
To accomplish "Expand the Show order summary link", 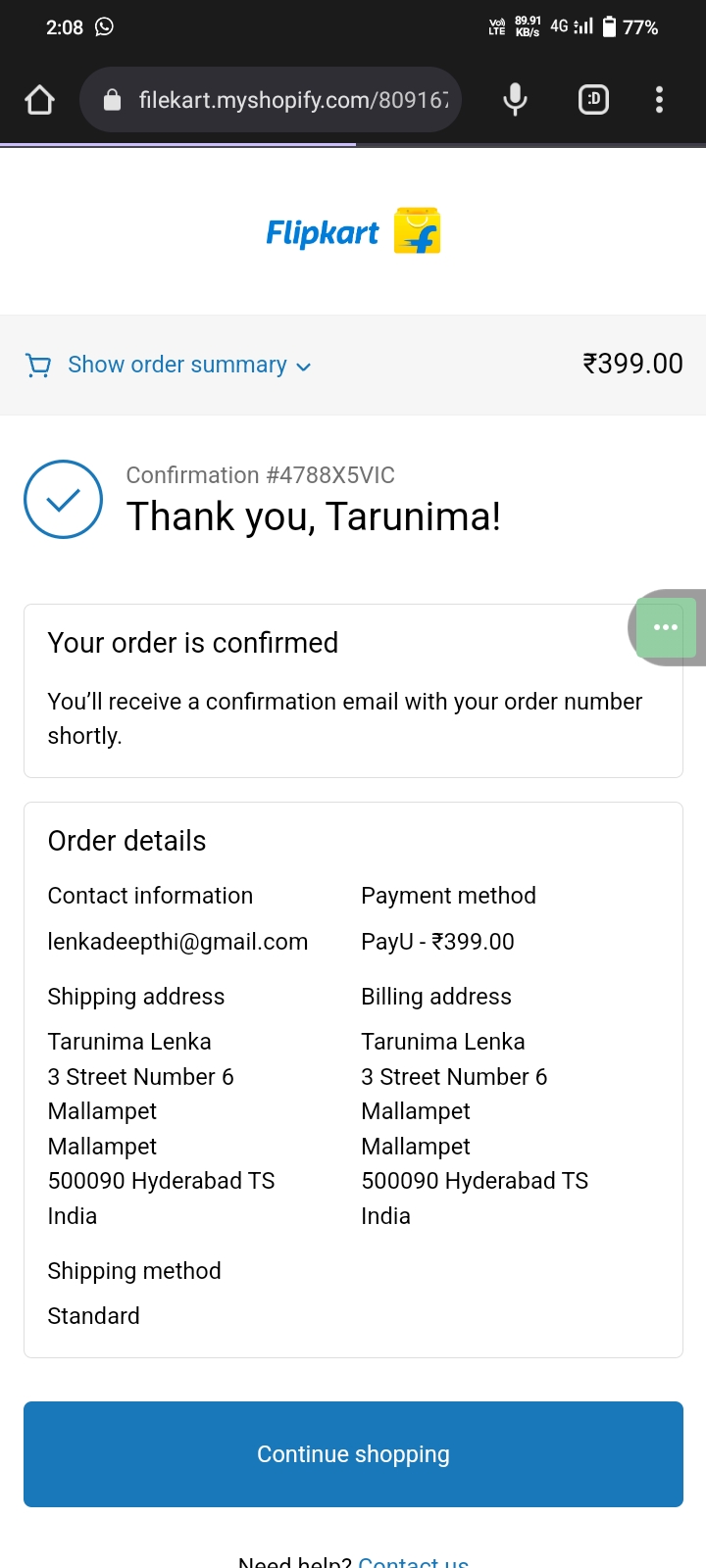I will [177, 365].
